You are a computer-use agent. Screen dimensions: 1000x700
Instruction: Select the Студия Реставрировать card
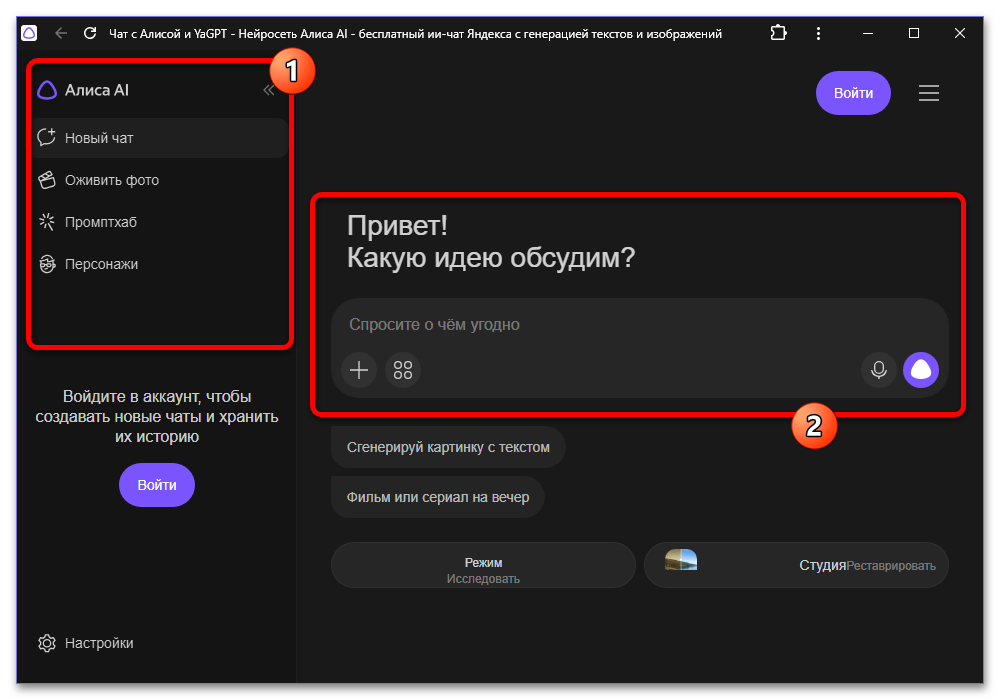tap(797, 565)
